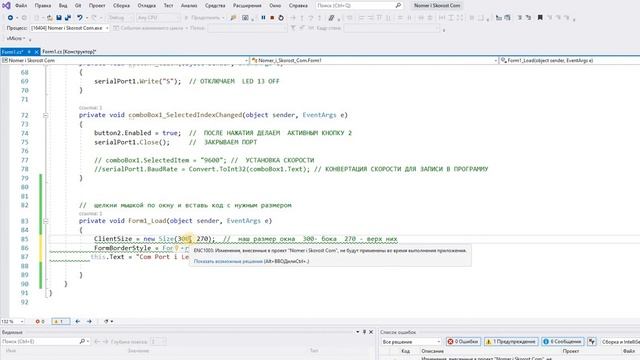640x360 pixels.
Task: Pause debugging with the Break All icon
Action: pos(263,18)
